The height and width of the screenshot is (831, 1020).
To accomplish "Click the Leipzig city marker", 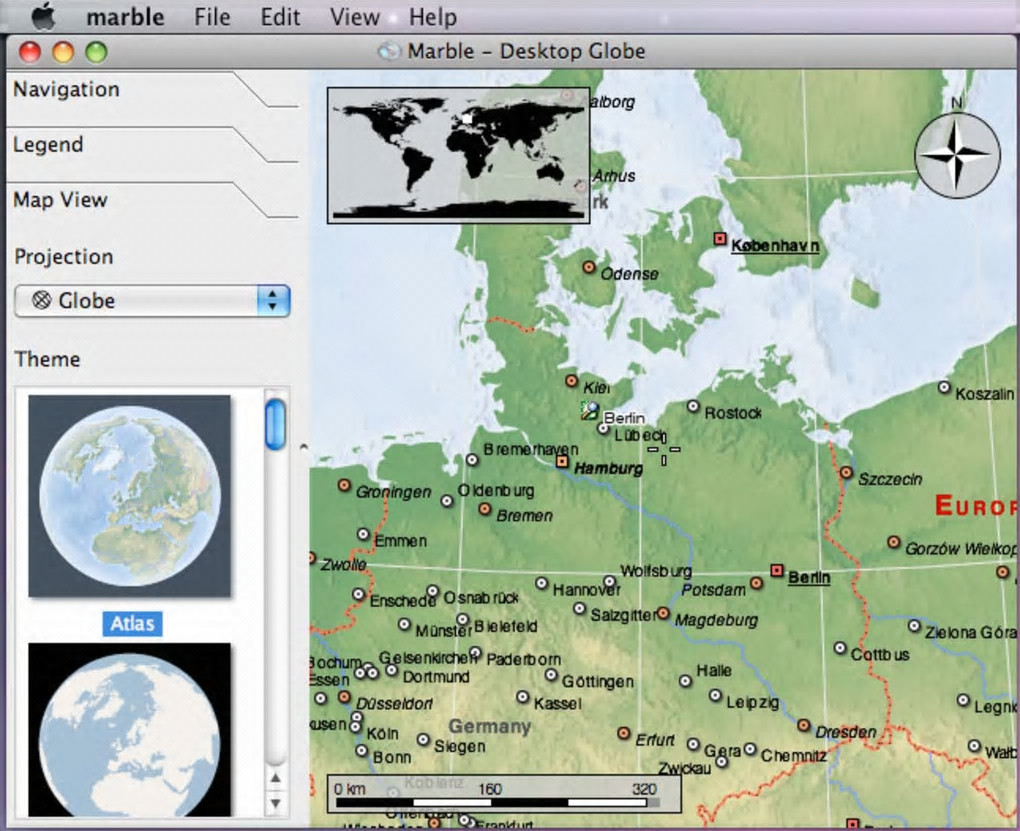I will pyautogui.click(x=715, y=696).
